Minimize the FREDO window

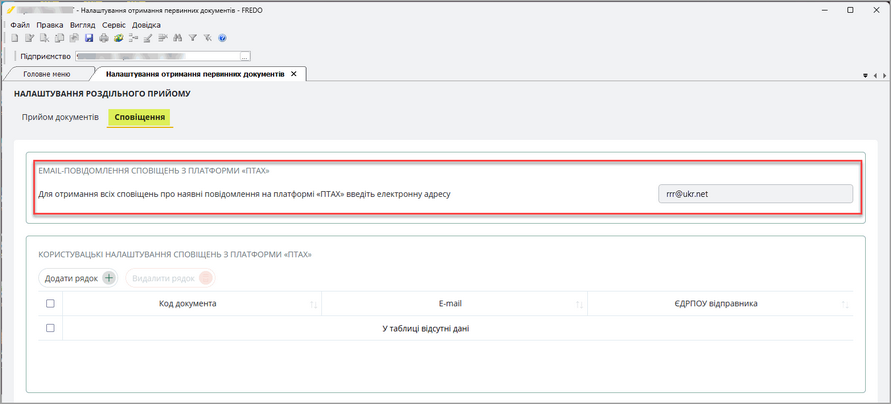(825, 10)
